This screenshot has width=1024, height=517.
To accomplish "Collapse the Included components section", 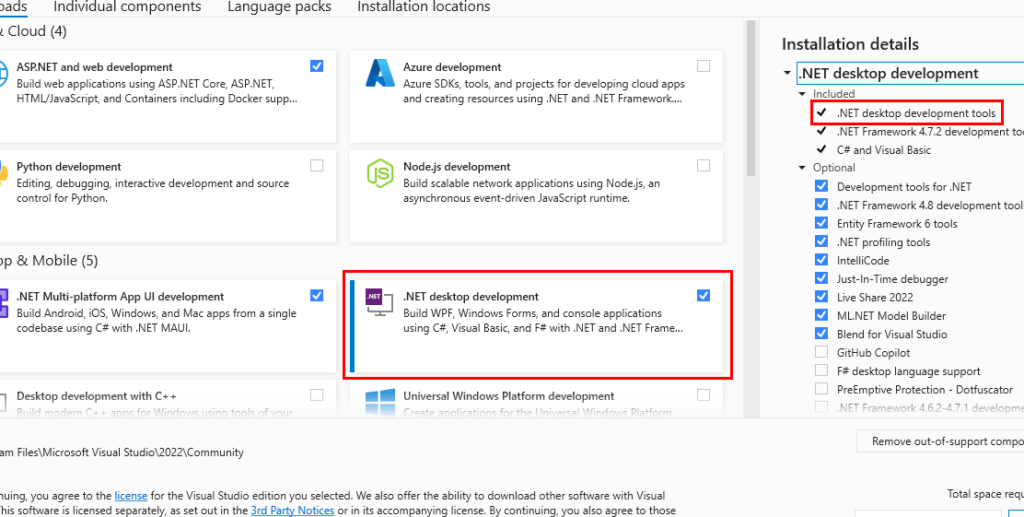I will 802,94.
